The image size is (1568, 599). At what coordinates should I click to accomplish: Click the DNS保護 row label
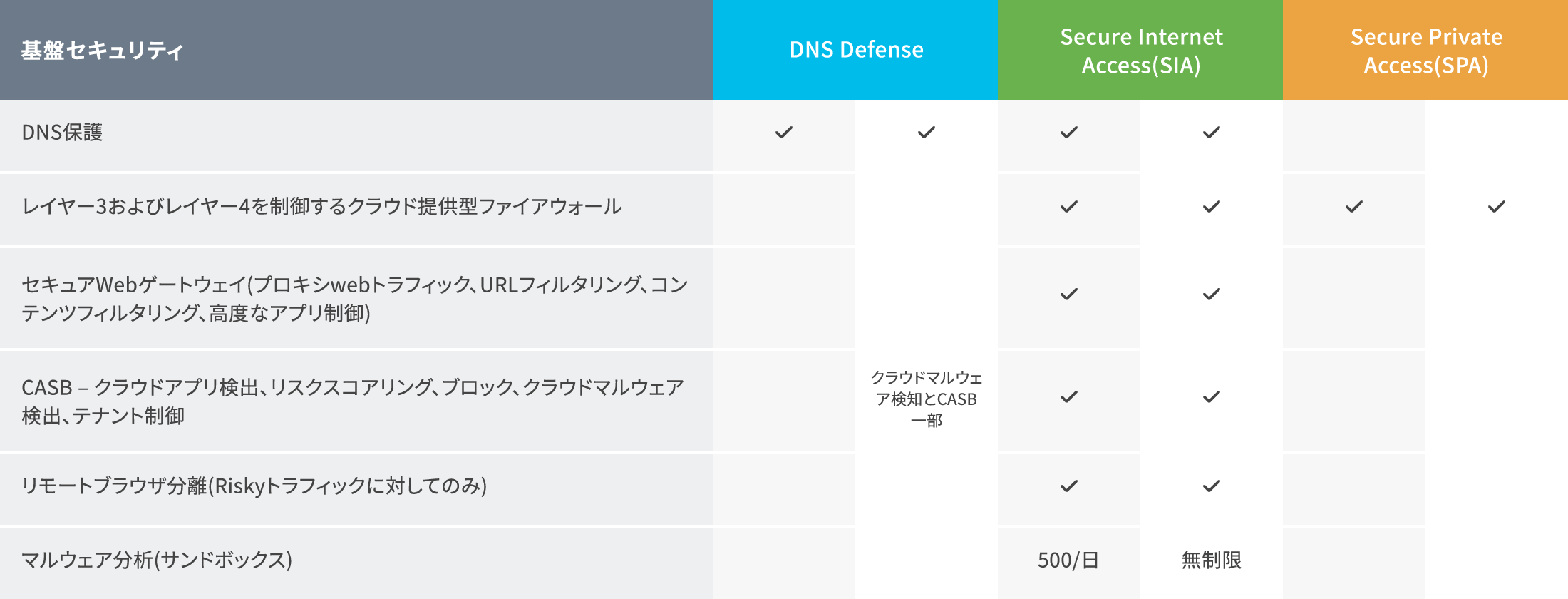coord(63,133)
